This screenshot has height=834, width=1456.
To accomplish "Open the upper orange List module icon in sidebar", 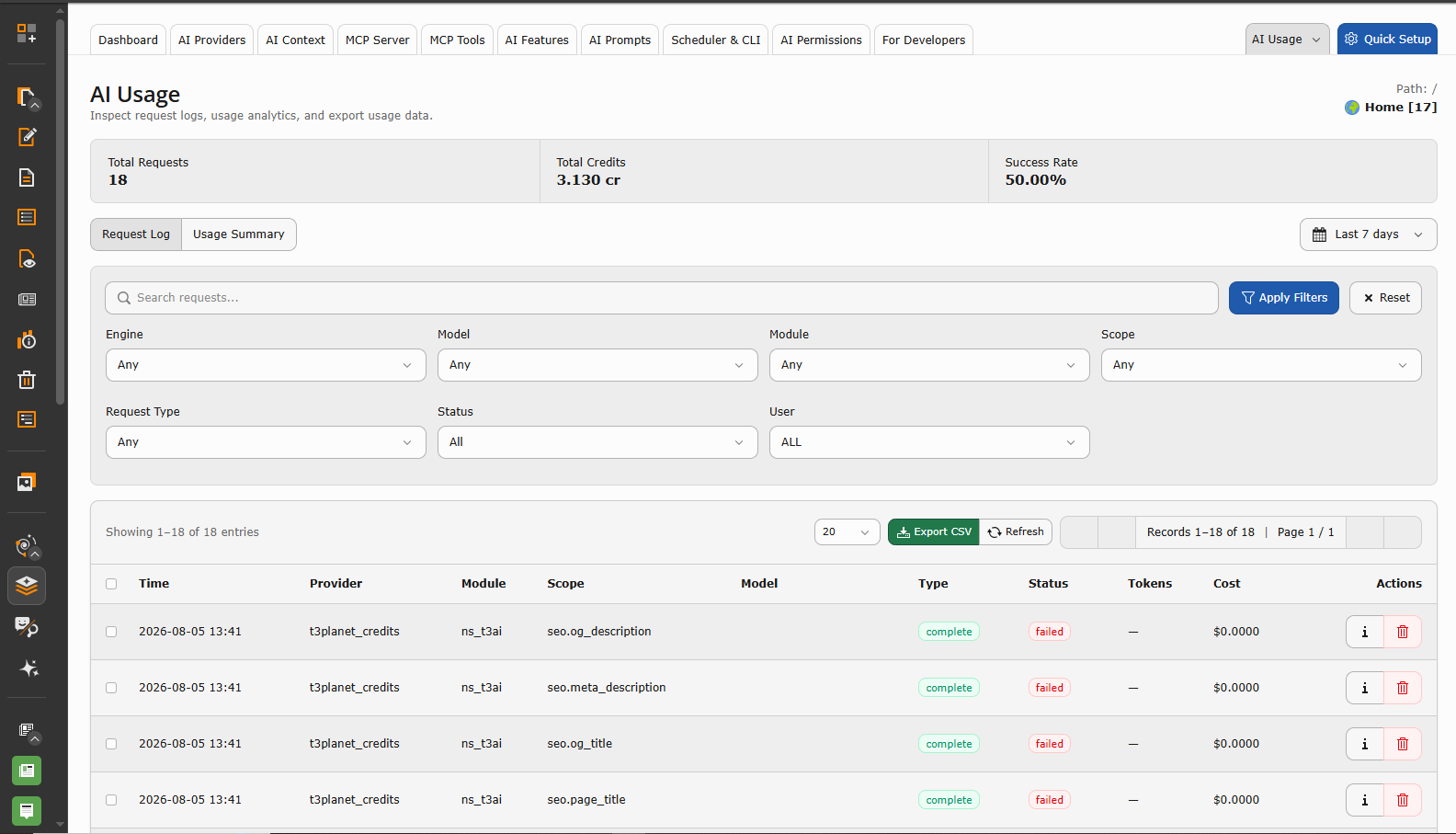I will point(27,217).
